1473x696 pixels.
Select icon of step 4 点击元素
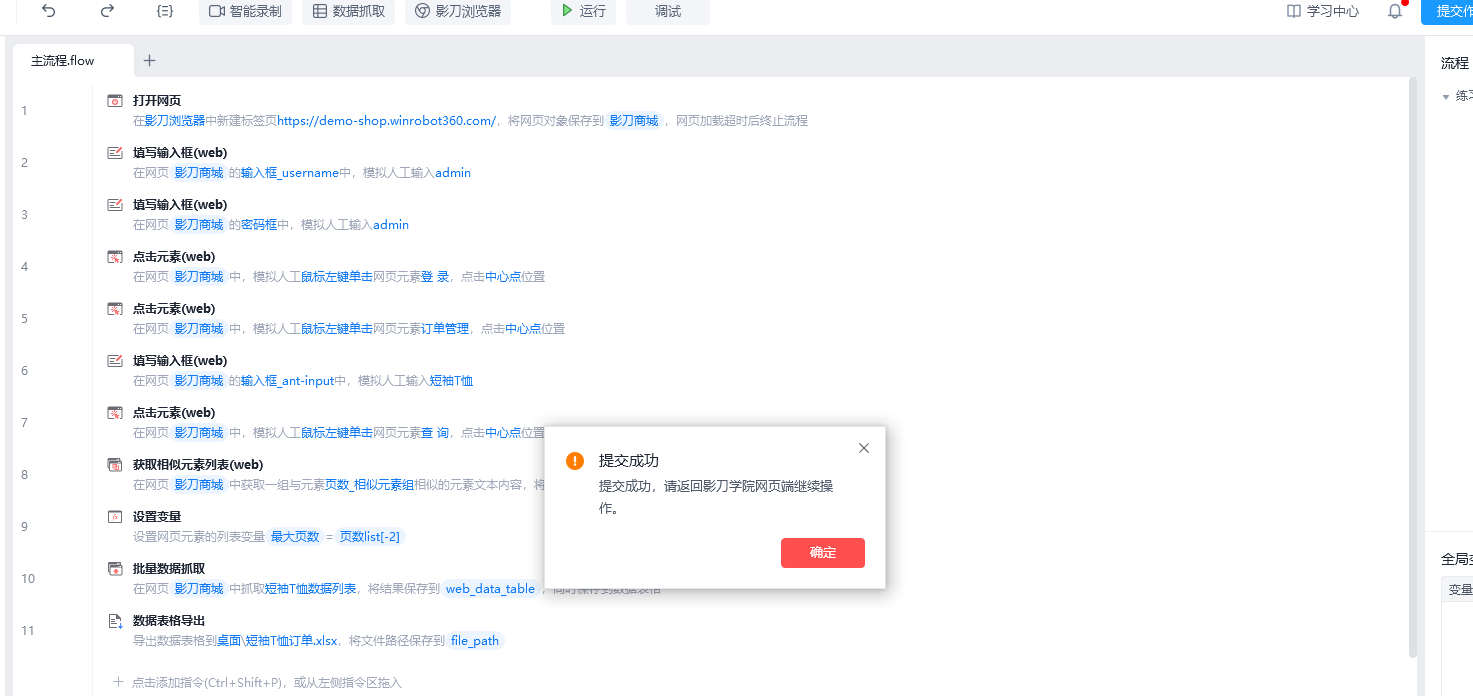[x=115, y=257]
